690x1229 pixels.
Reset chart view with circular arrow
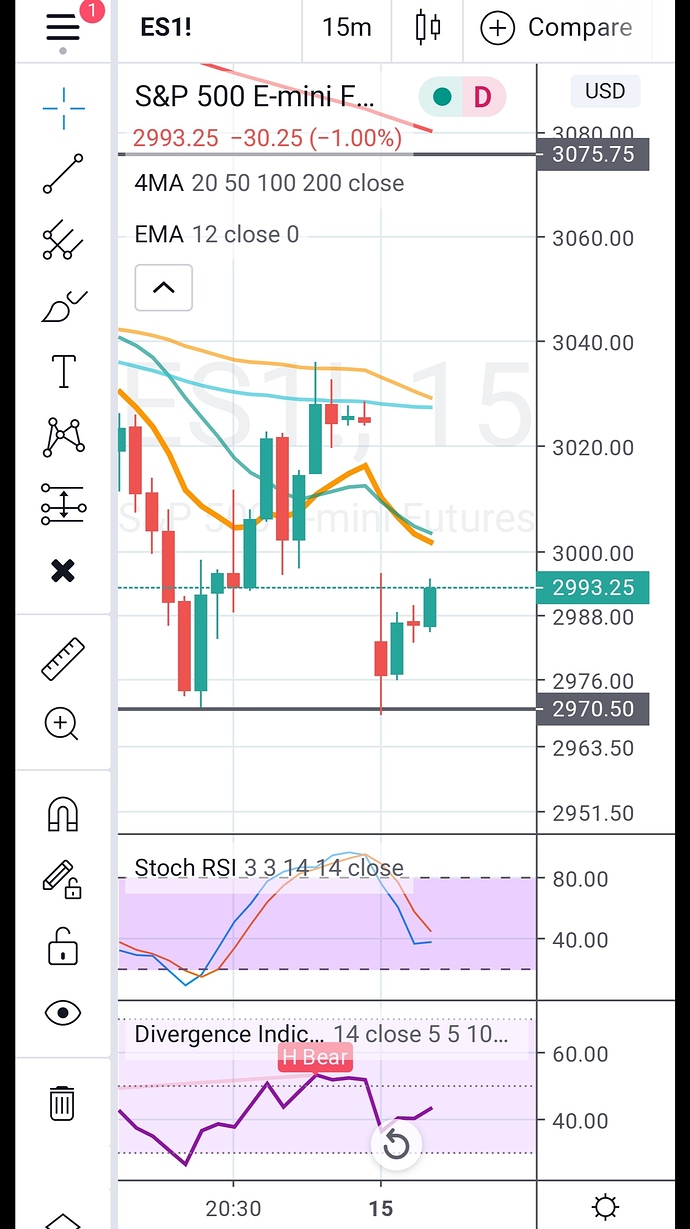(397, 1144)
